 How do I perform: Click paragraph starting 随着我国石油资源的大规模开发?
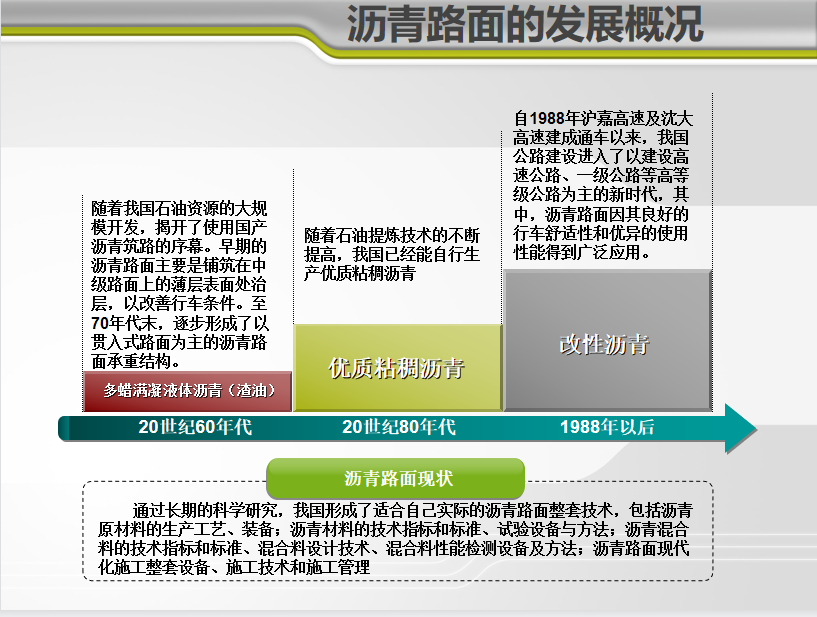pyautogui.click(x=179, y=285)
